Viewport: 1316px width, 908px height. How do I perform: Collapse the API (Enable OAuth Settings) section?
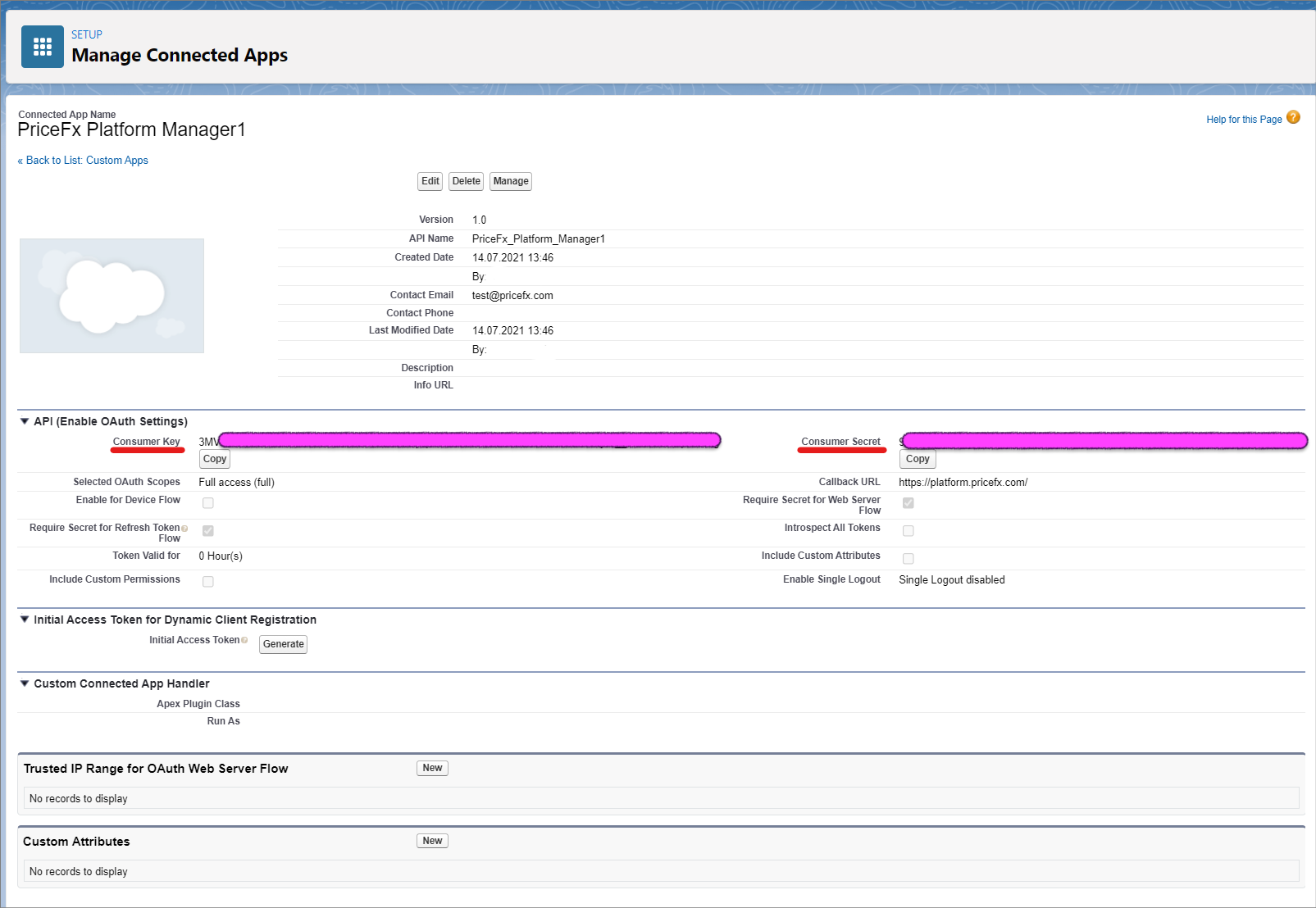(25, 421)
